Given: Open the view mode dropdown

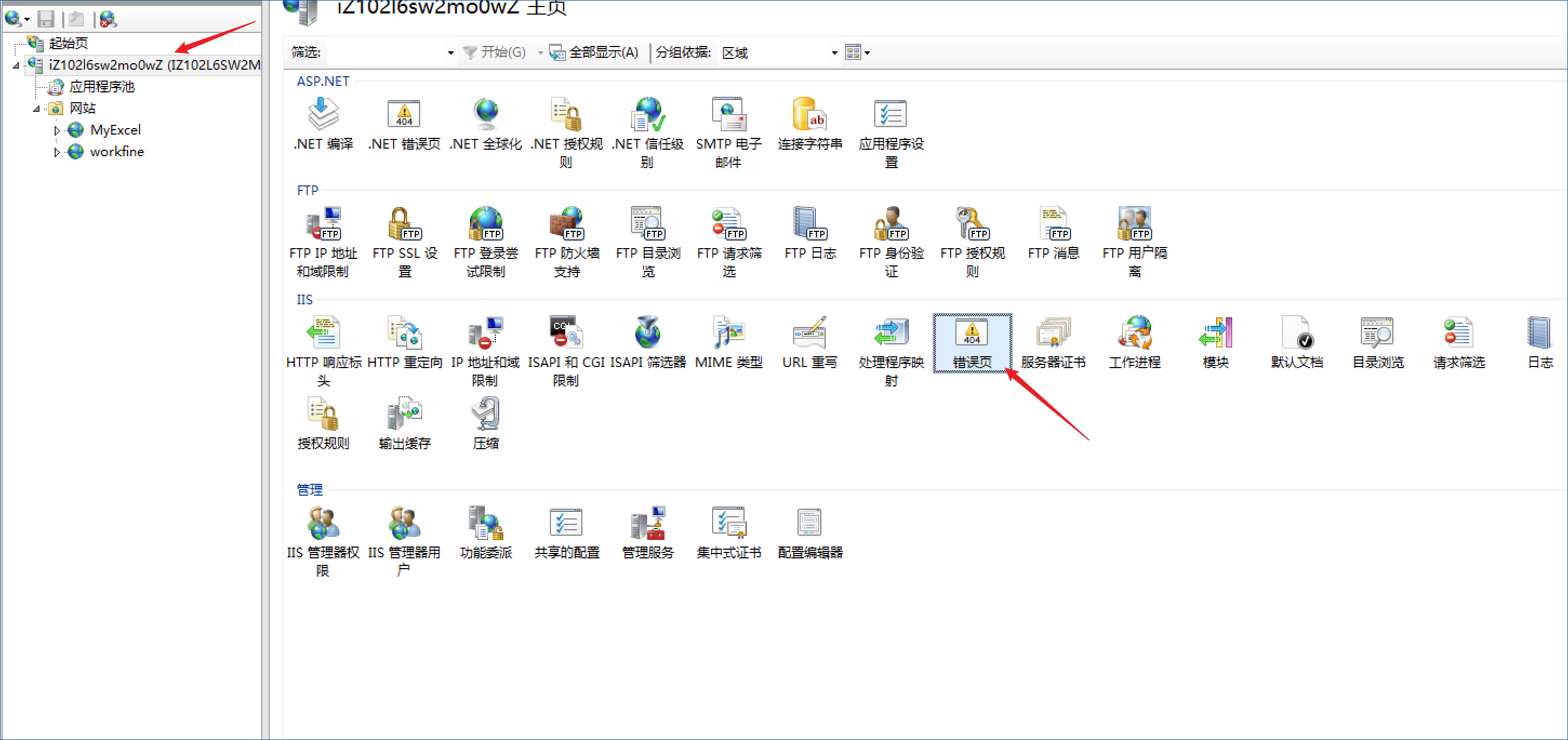Looking at the screenshot, I should [858, 52].
